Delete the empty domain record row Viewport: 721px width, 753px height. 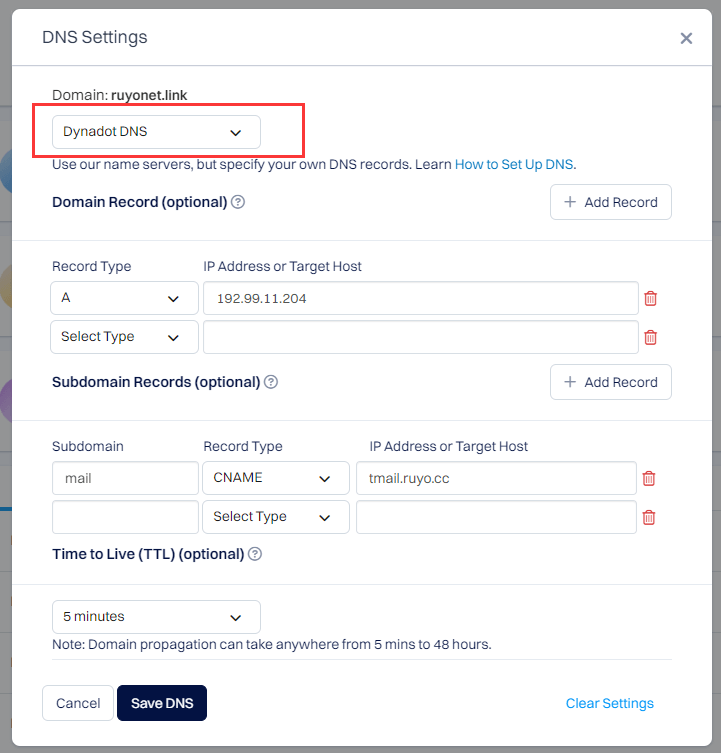pos(650,337)
